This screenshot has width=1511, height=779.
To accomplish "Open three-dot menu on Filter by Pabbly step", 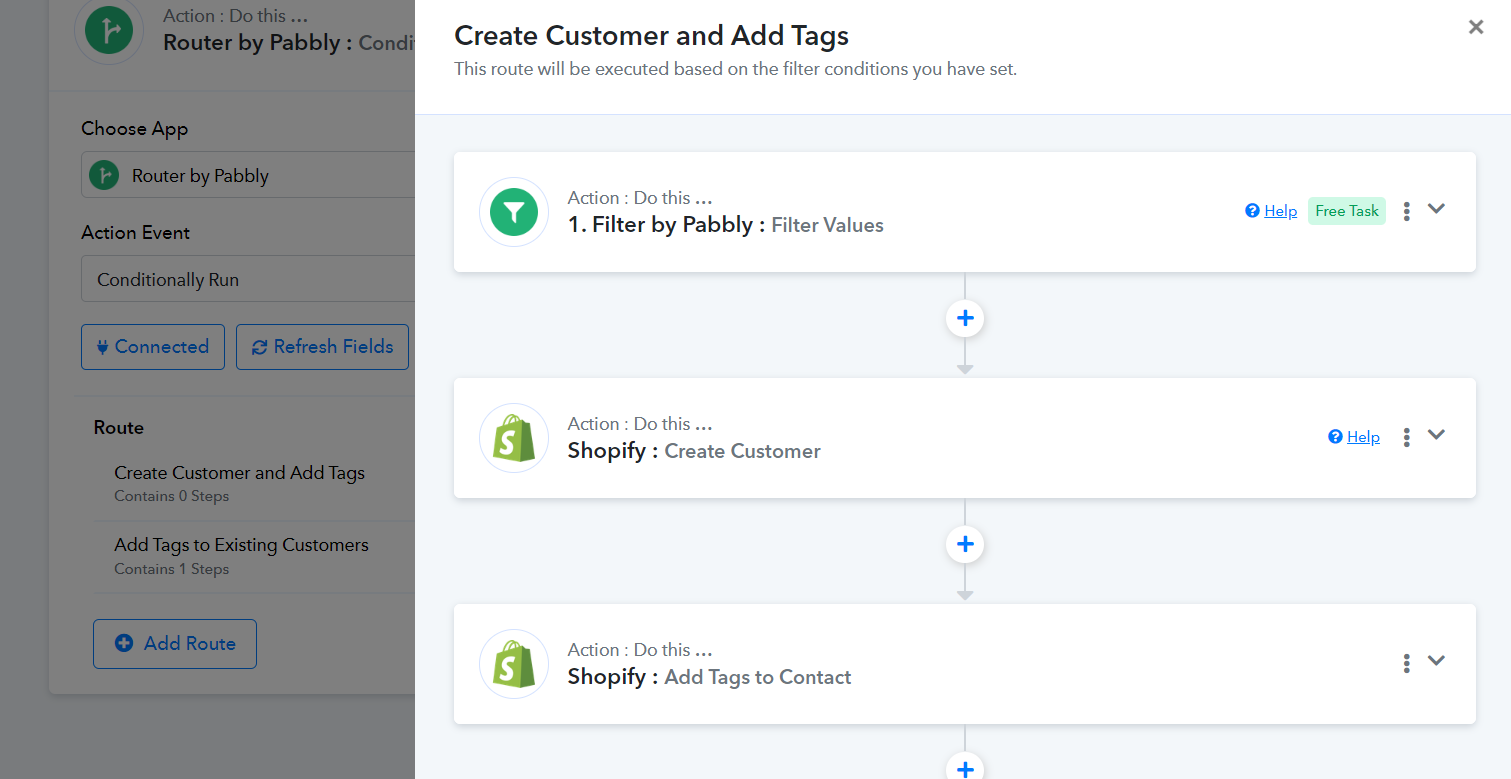I will tap(1406, 211).
